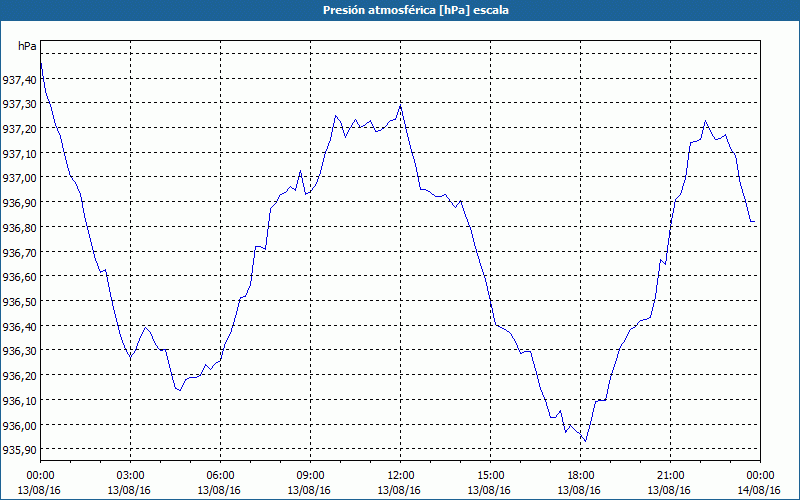This screenshot has height=500, width=800.
Task: Click the 09:00 time axis label
Action: [x=310, y=476]
